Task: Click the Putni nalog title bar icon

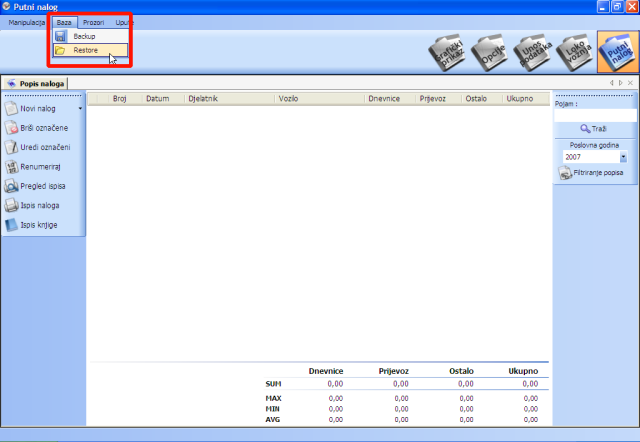Action: coord(6,6)
